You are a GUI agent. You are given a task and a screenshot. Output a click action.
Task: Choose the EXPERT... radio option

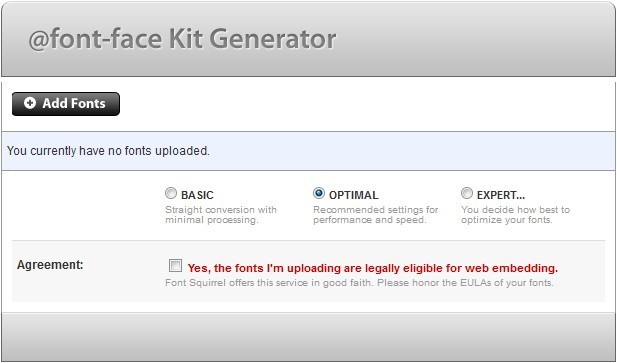pos(467,193)
